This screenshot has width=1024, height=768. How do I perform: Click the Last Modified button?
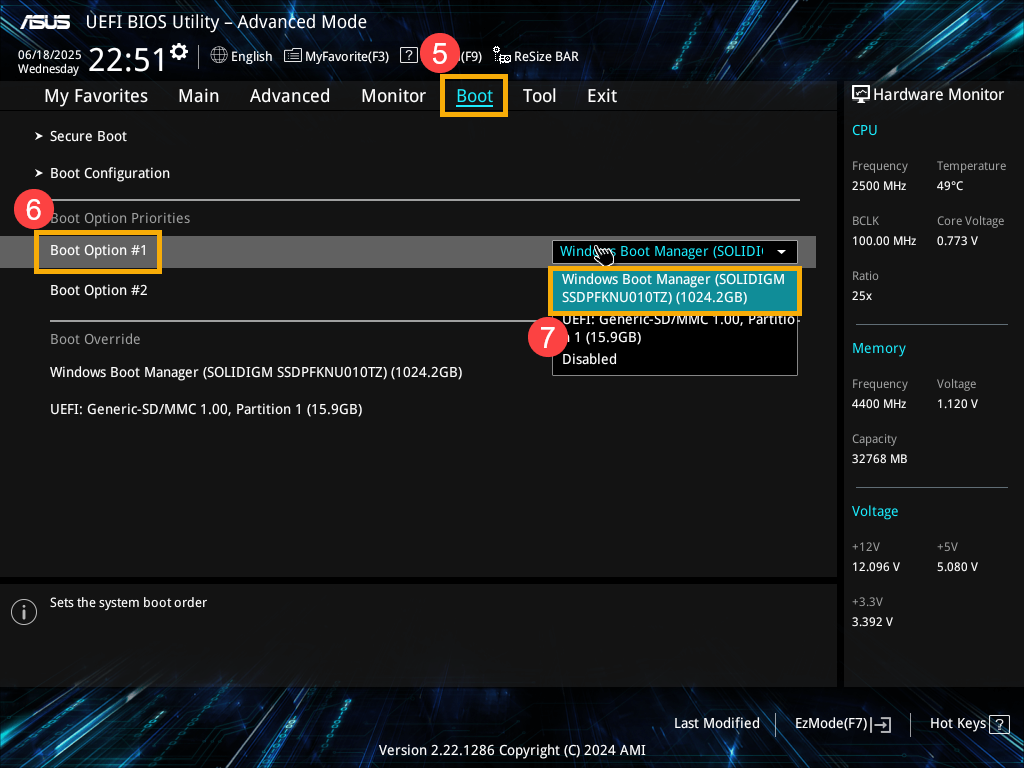click(x=717, y=724)
